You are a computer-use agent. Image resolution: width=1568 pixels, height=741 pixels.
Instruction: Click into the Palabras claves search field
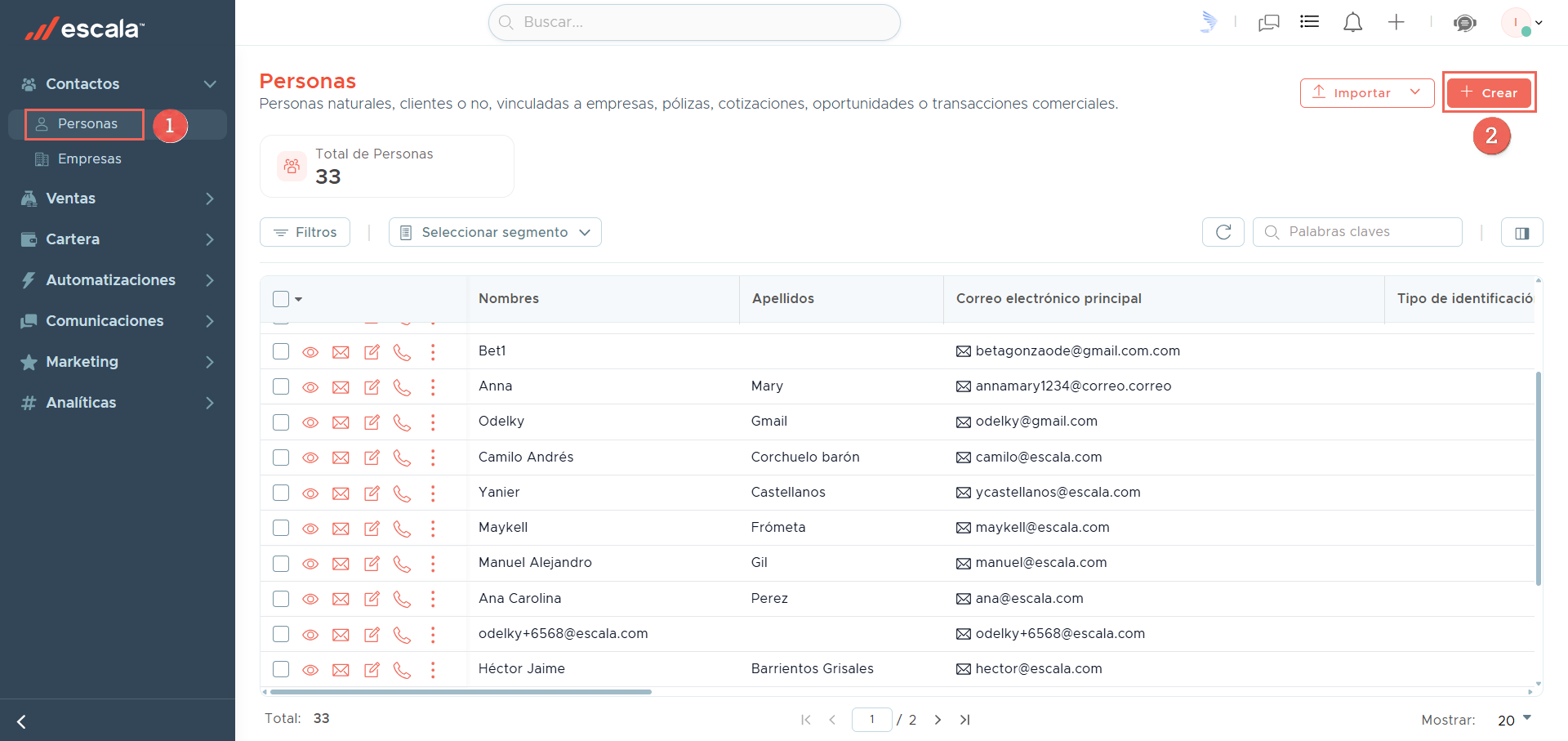(1357, 232)
